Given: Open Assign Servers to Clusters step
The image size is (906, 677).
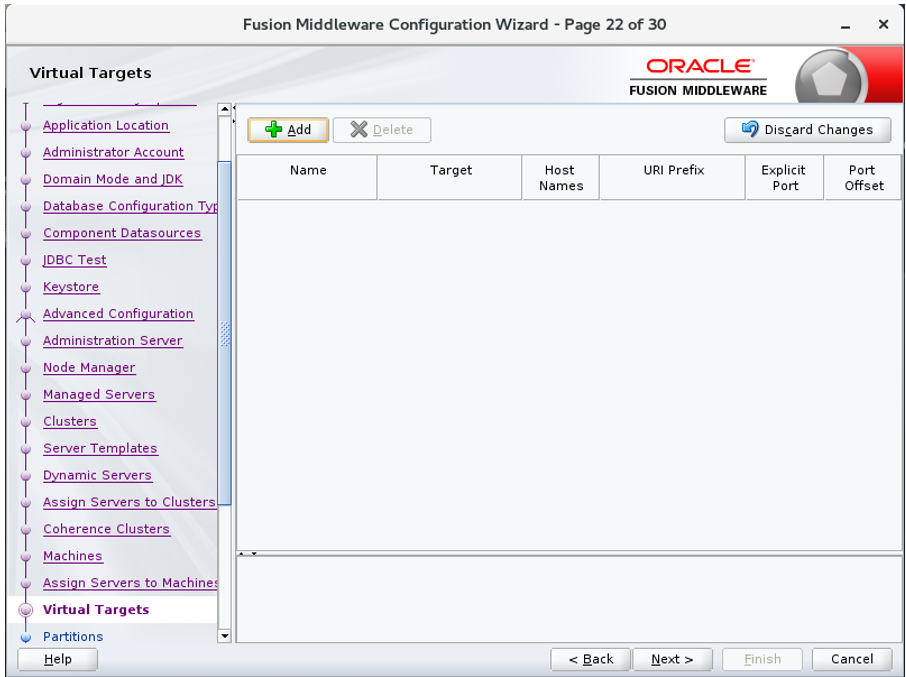Looking at the screenshot, I should click(129, 502).
